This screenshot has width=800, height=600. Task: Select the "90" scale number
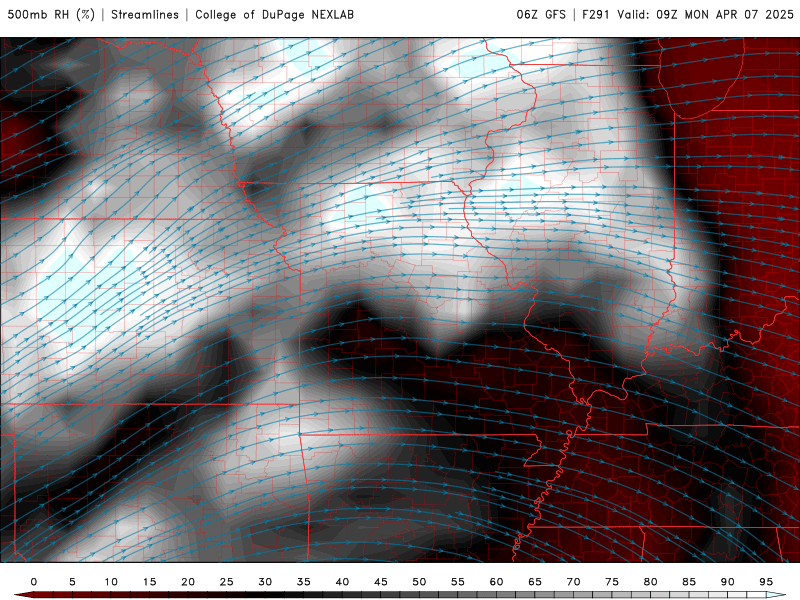pyautogui.click(x=728, y=582)
